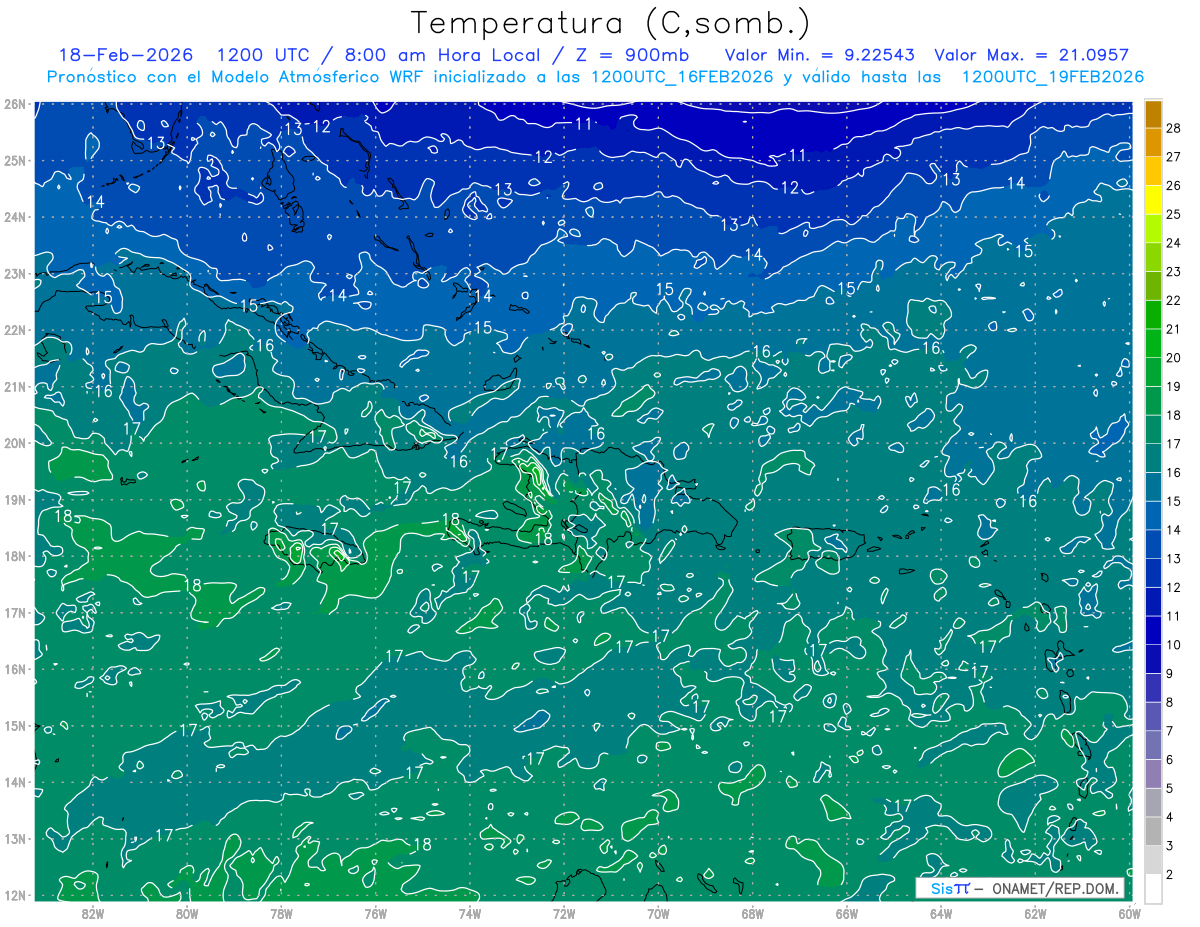Click the "15N" latitude axis label
This screenshot has height=927, width=1200.
[x=15, y=725]
